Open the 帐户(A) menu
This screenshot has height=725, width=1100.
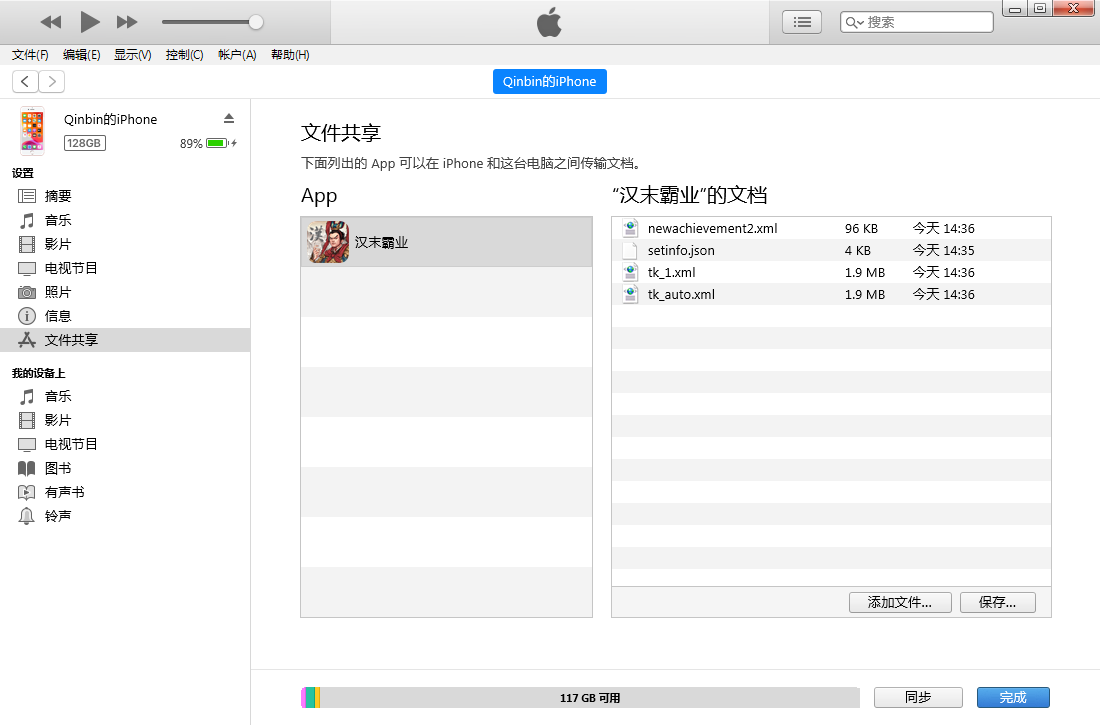[237, 55]
